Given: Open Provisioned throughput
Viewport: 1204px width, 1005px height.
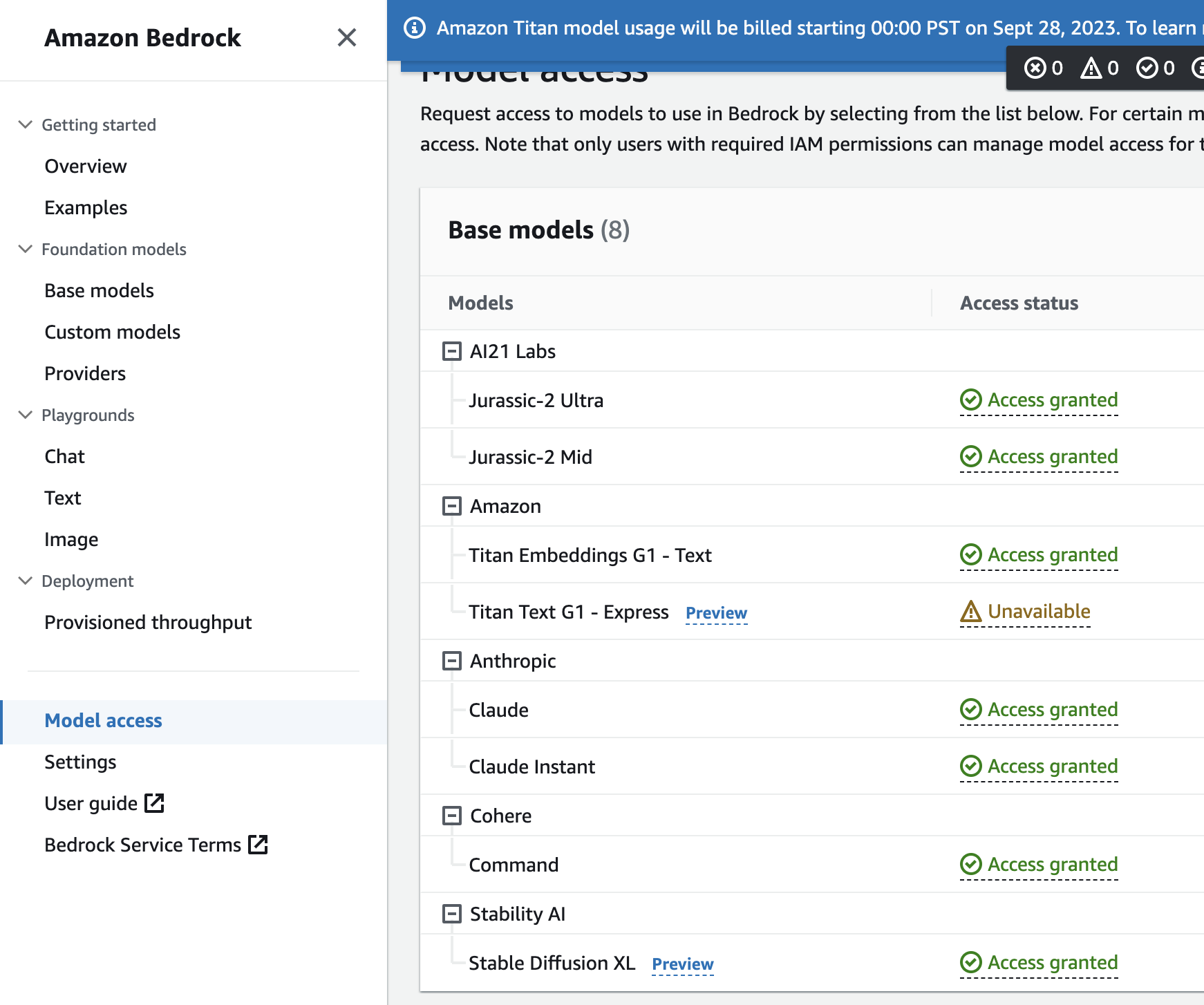Looking at the screenshot, I should [x=148, y=622].
